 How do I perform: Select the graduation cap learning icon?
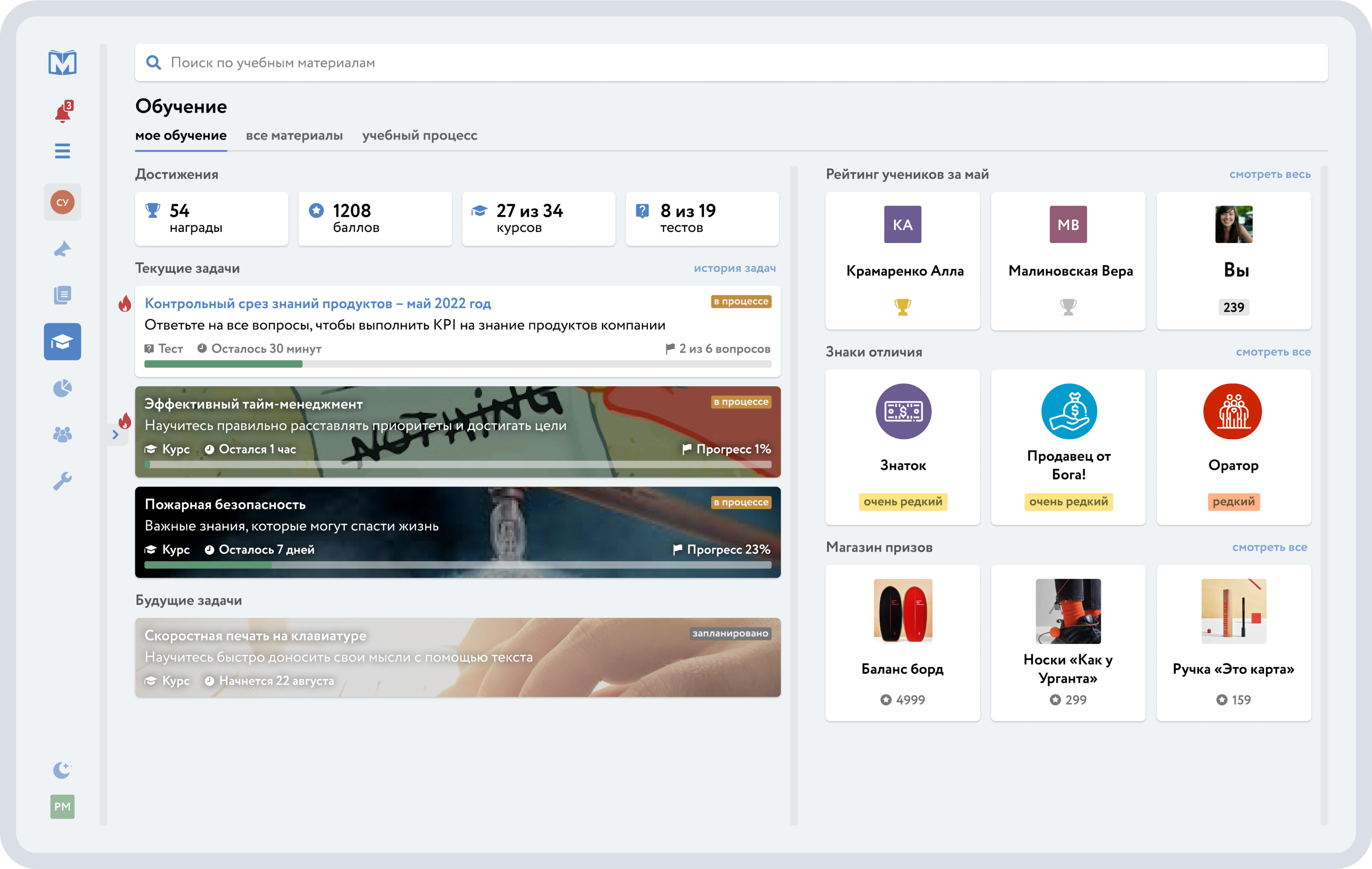63,342
